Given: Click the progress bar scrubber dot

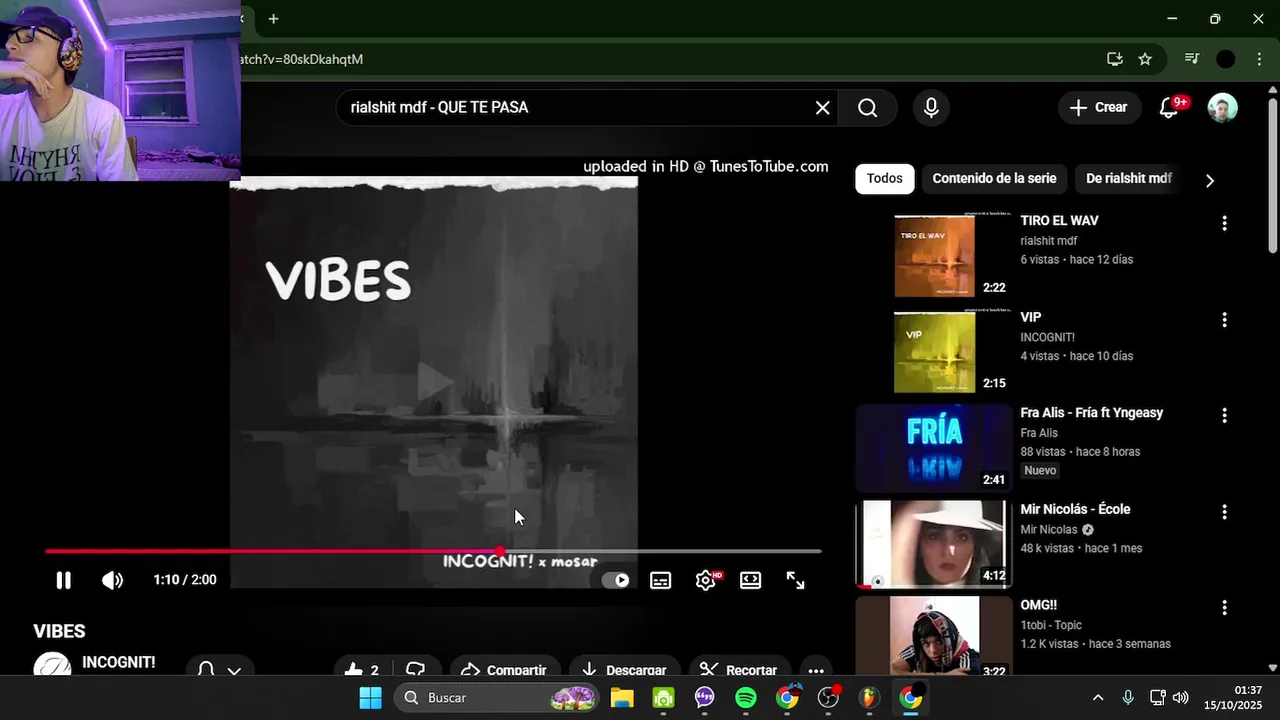Looking at the screenshot, I should [x=500, y=551].
